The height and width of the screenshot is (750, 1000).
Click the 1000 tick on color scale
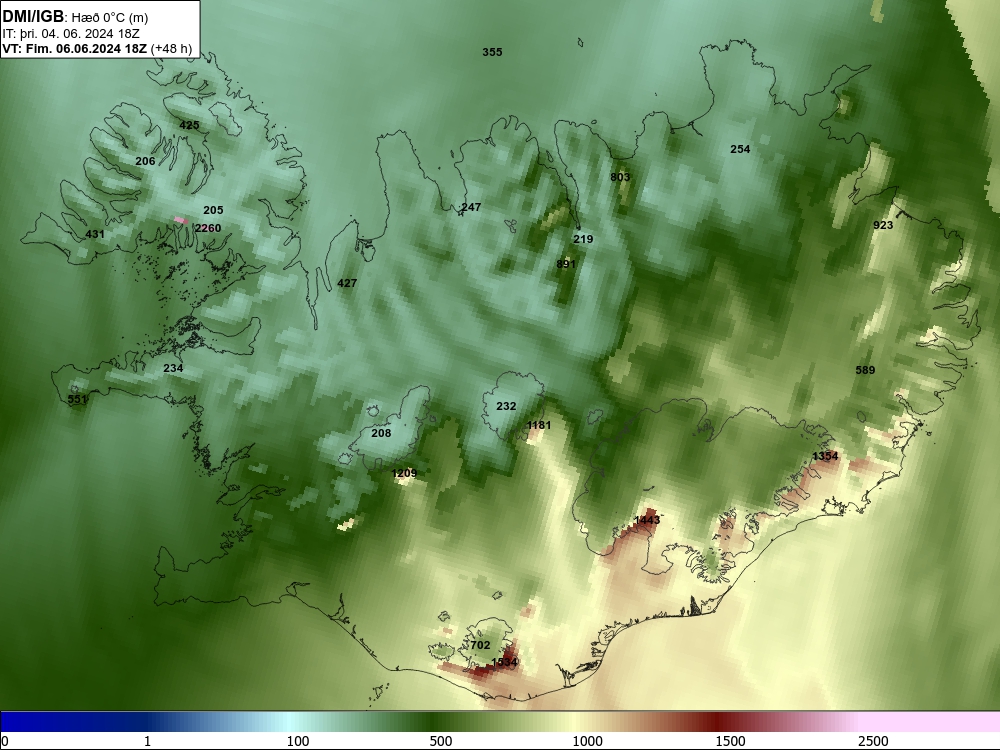pyautogui.click(x=587, y=741)
